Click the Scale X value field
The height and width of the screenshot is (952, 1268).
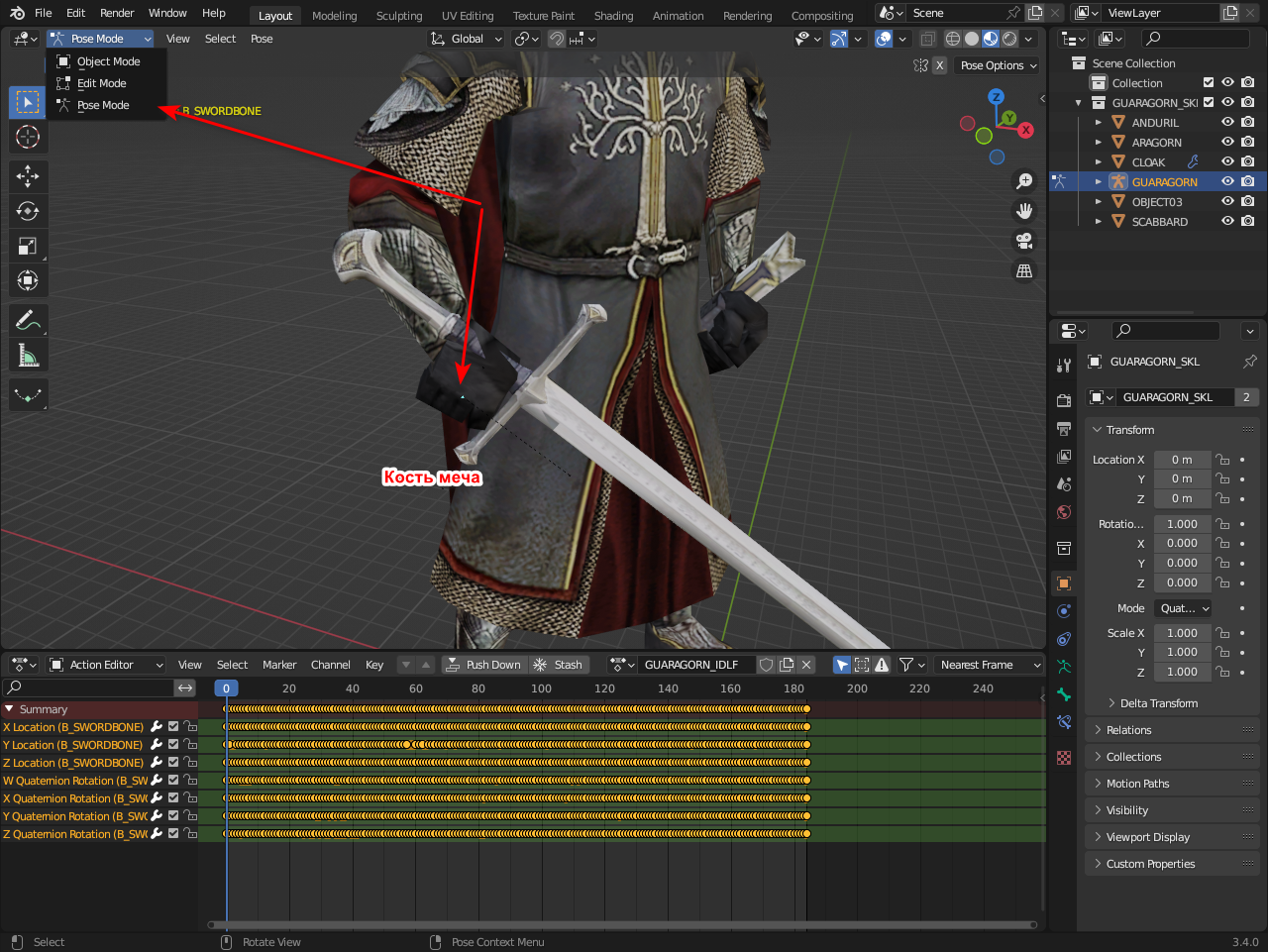tap(1182, 633)
